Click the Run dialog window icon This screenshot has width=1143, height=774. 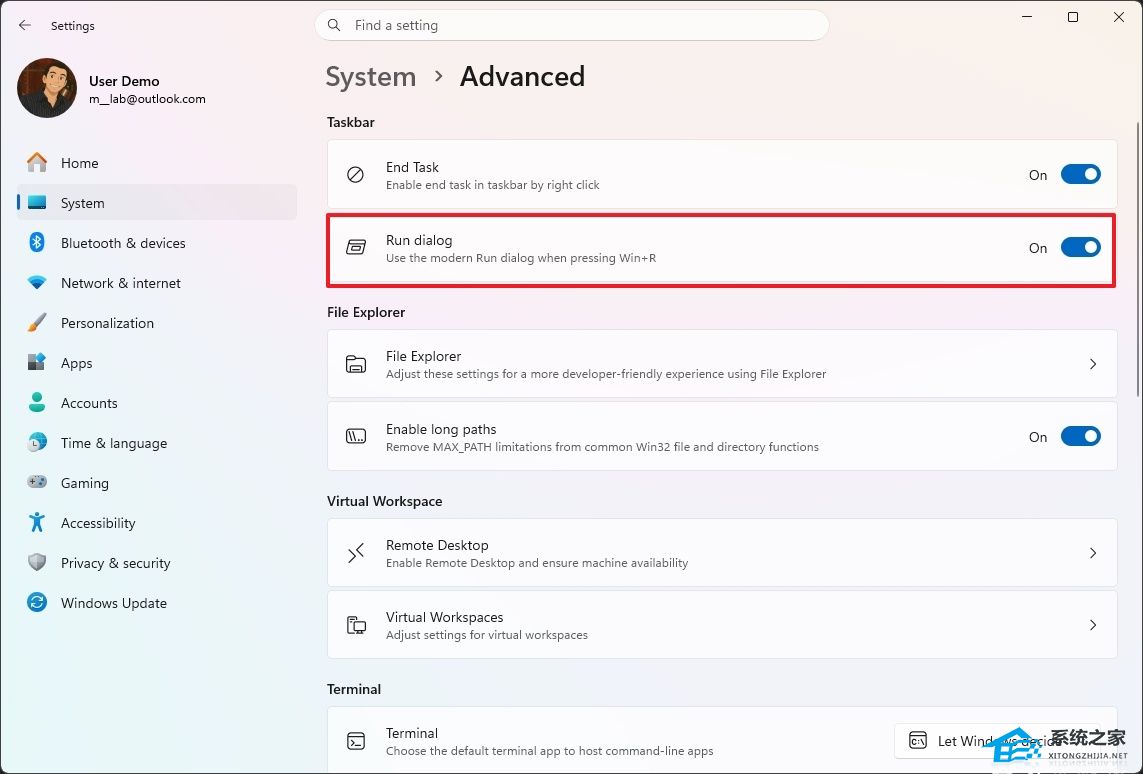[x=356, y=248]
